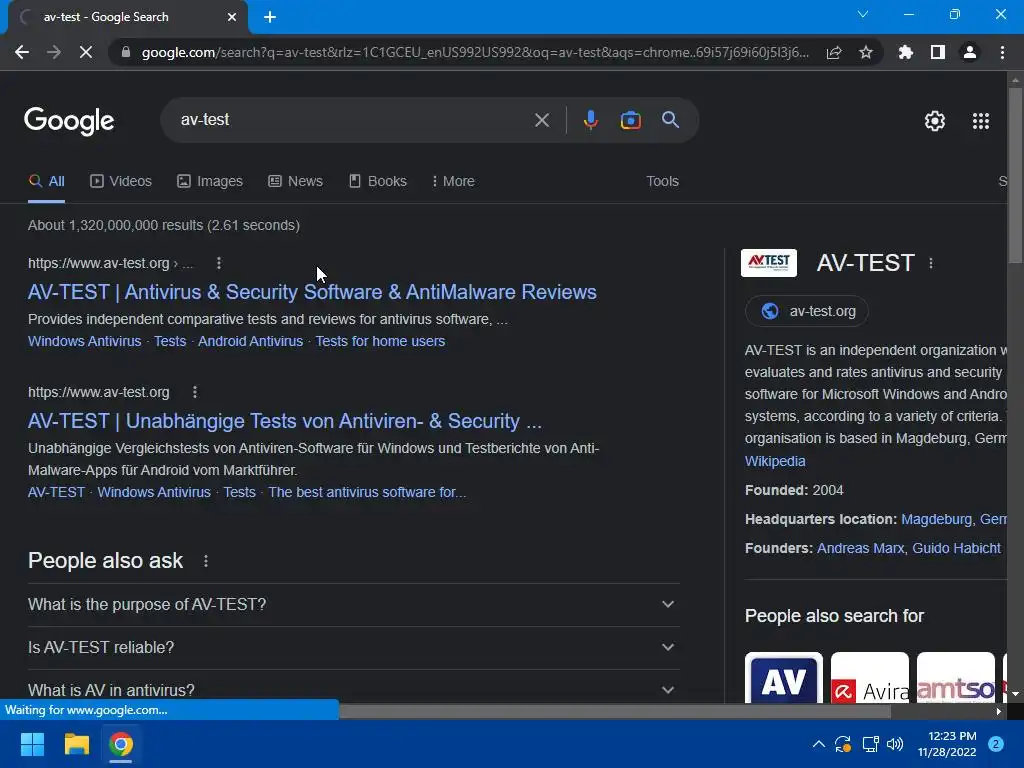Click the address bar URL
Viewport: 1024px width, 768px height.
(475, 52)
